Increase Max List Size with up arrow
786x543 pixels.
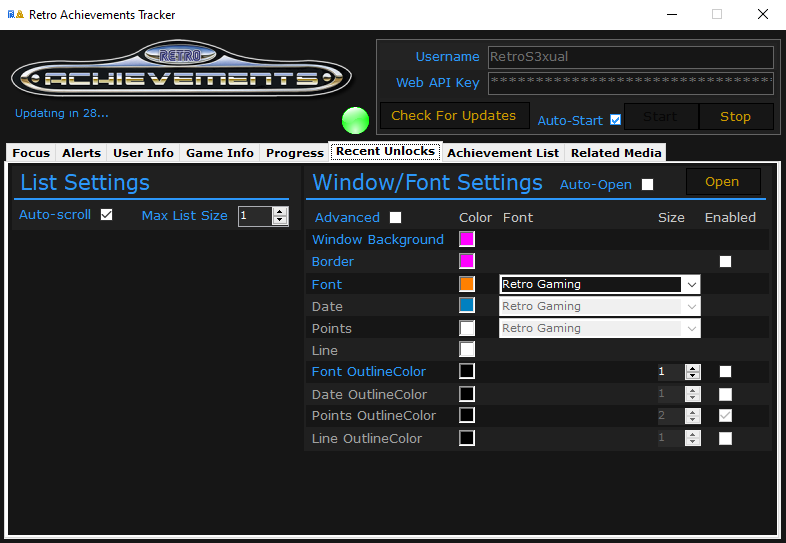pyautogui.click(x=280, y=212)
